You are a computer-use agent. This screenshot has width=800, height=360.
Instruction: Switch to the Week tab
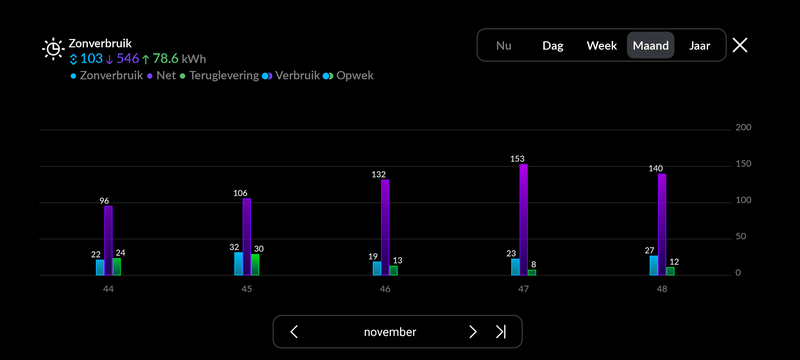pyautogui.click(x=602, y=45)
